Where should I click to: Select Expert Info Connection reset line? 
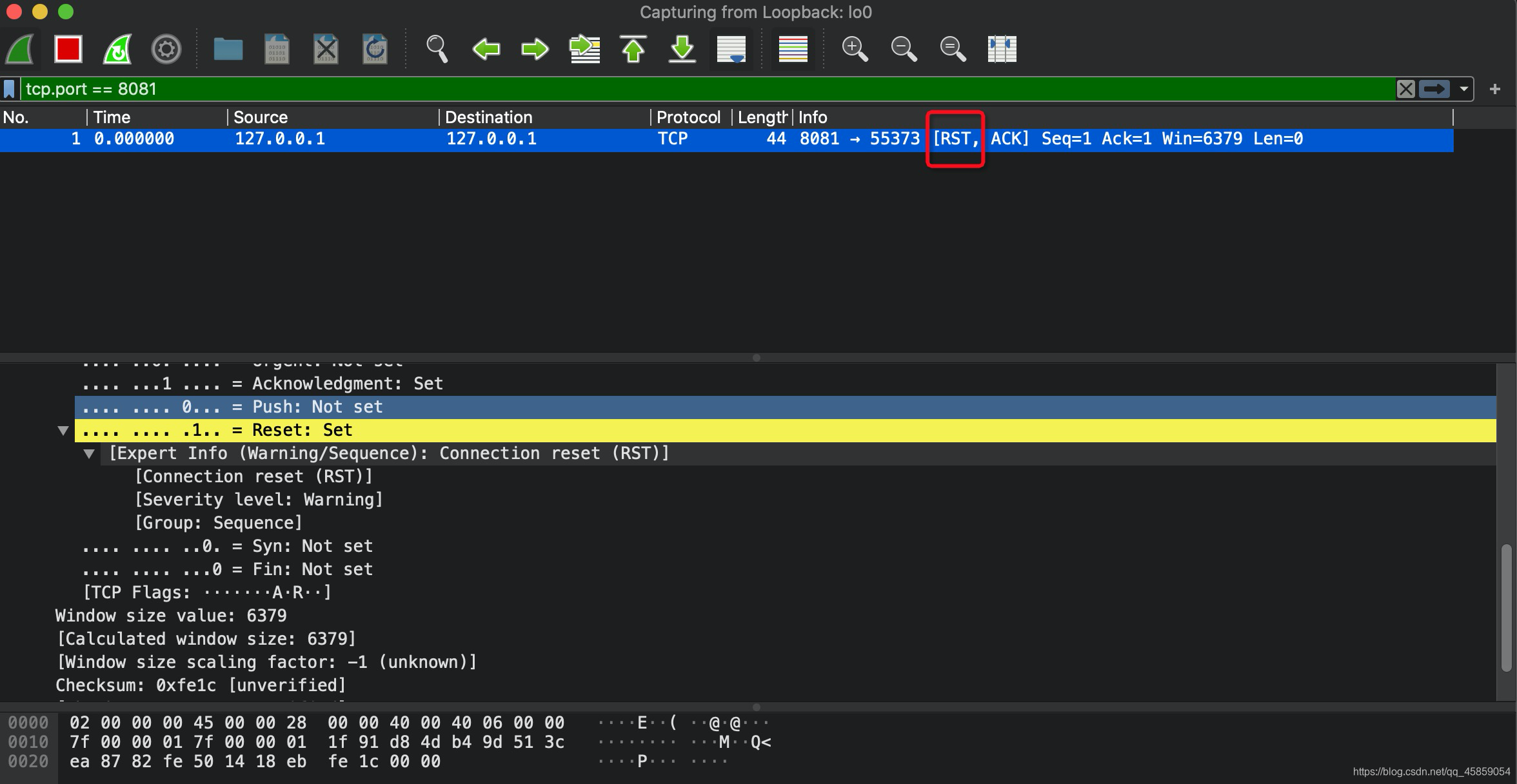click(x=798, y=453)
